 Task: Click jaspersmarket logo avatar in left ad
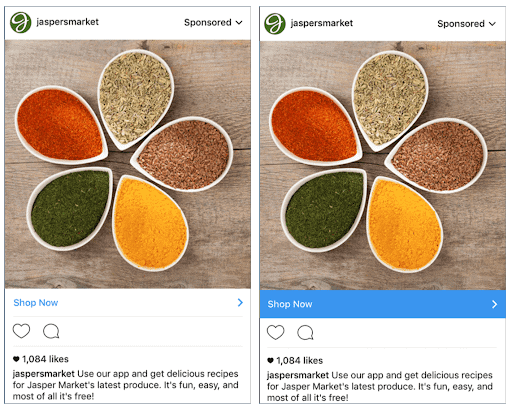click(20, 22)
